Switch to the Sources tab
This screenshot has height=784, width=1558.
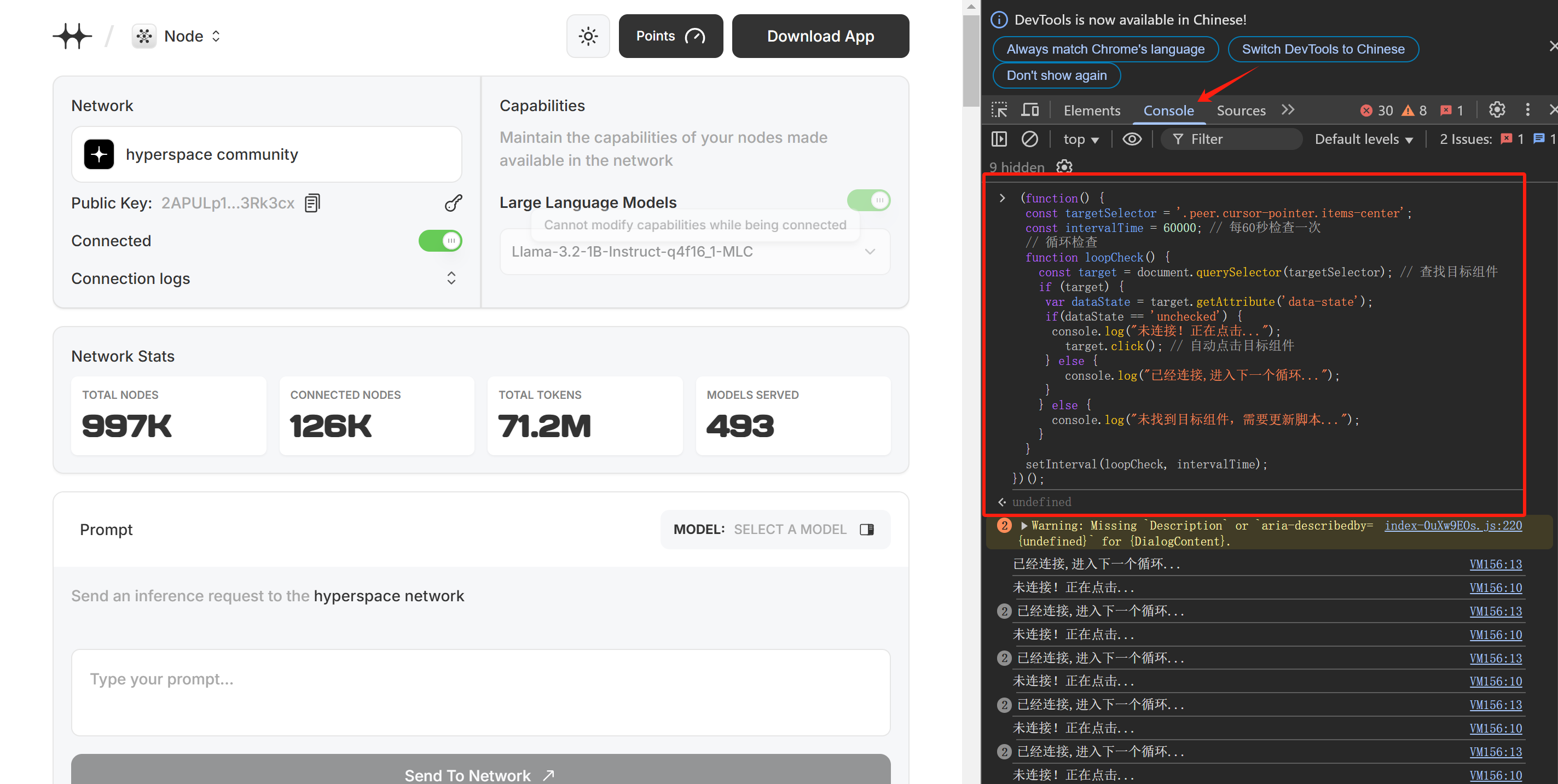pos(1241,111)
